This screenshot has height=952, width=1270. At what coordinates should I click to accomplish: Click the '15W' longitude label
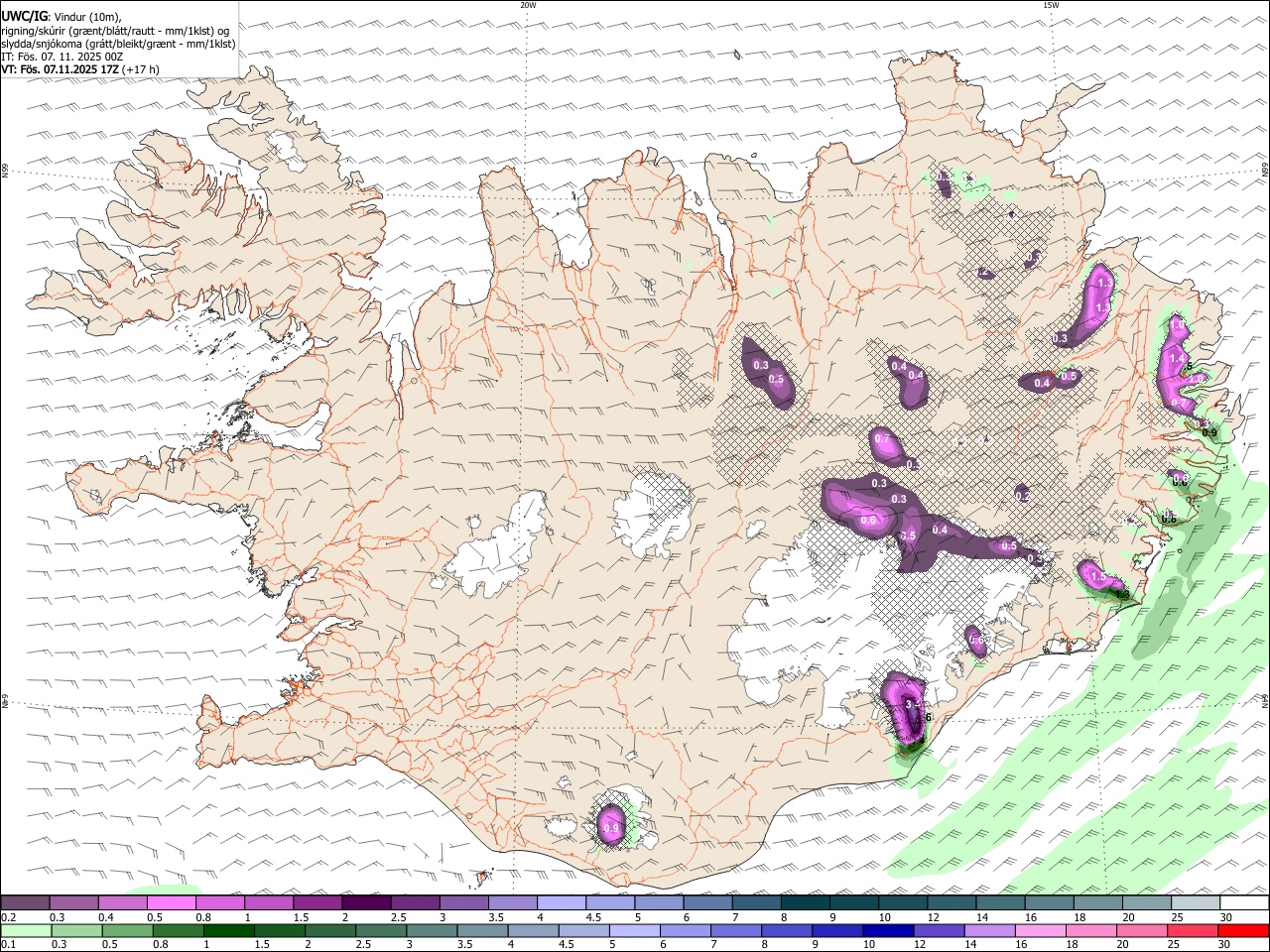1051,5
